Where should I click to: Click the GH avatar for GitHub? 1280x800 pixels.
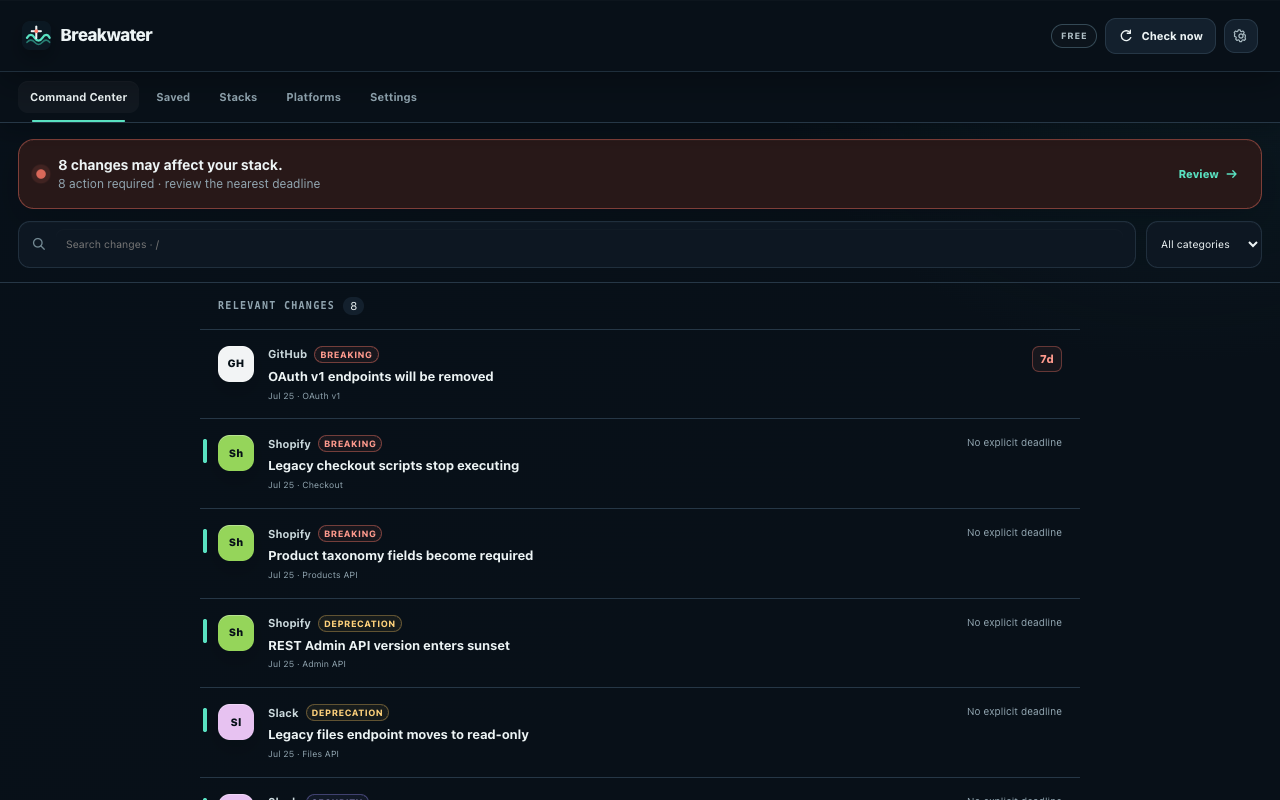[x=236, y=364]
